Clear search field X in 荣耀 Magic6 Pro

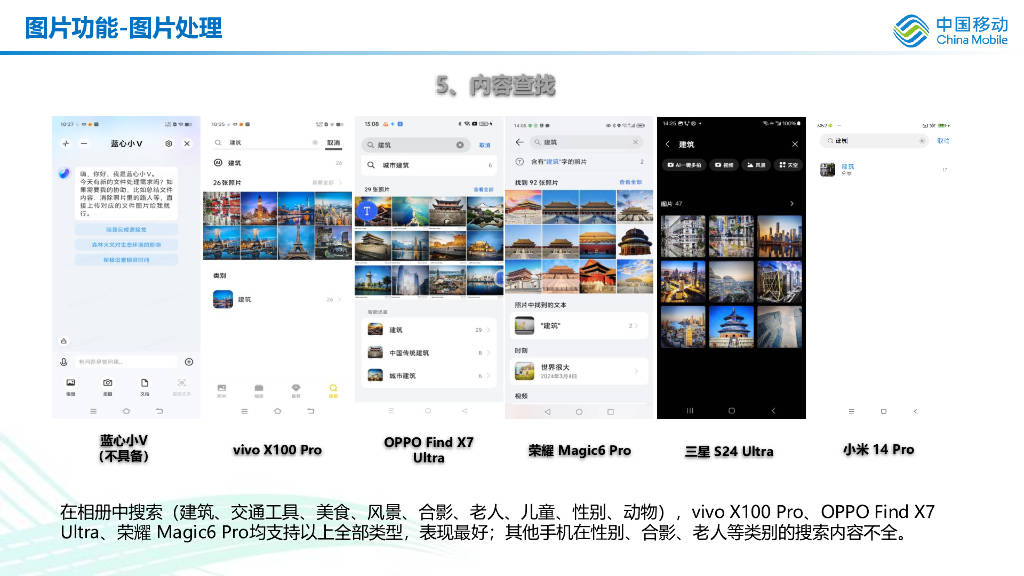(x=635, y=142)
